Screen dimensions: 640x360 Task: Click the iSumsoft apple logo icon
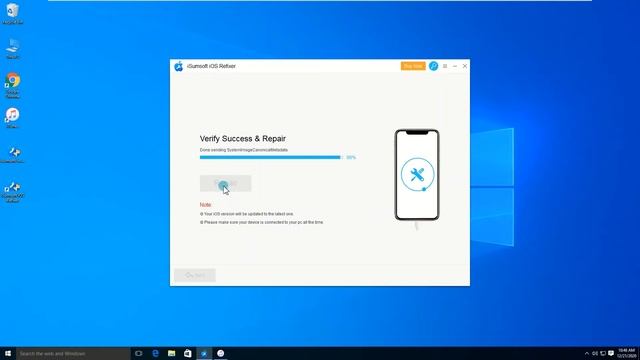coord(179,66)
